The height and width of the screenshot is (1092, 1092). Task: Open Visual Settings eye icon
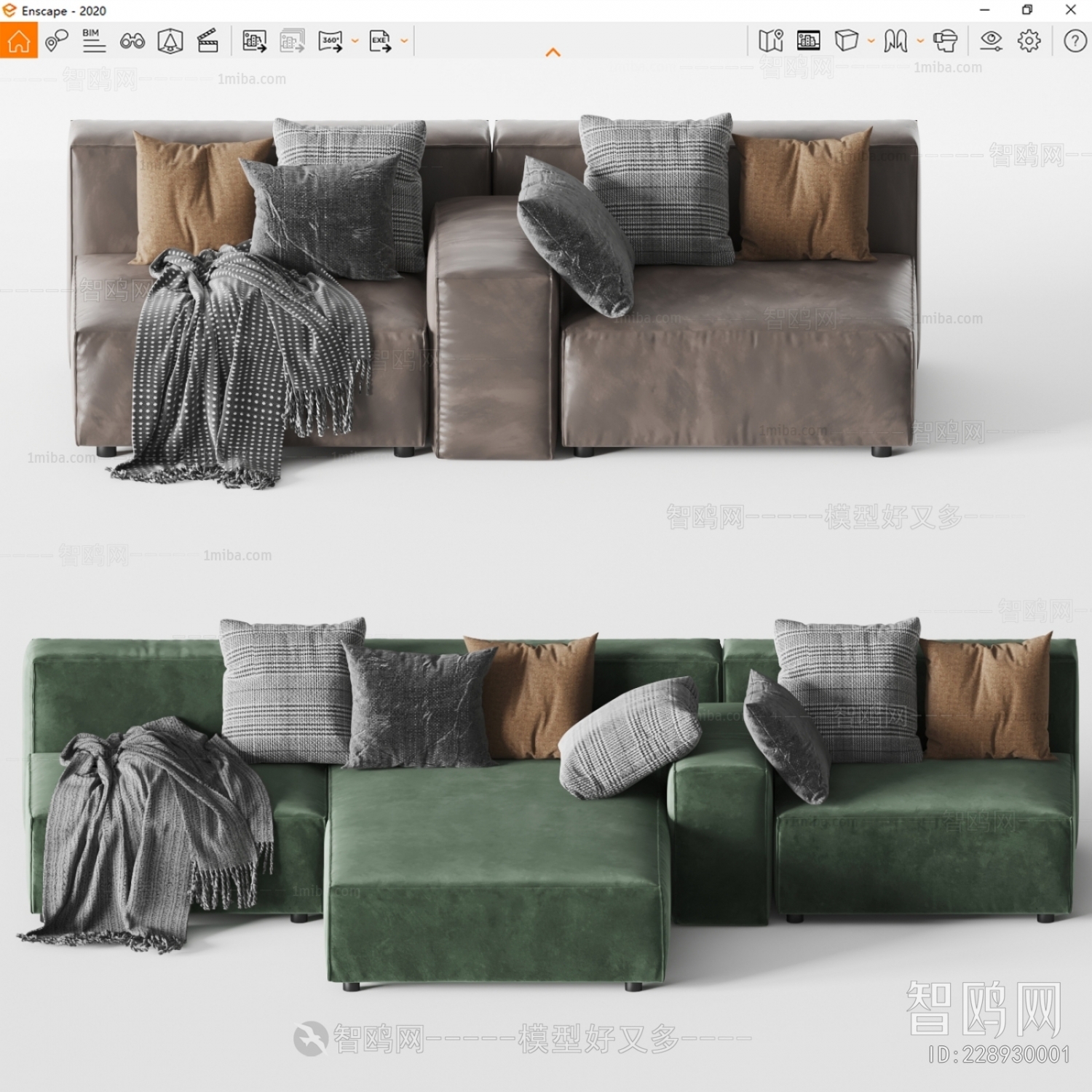(x=991, y=41)
